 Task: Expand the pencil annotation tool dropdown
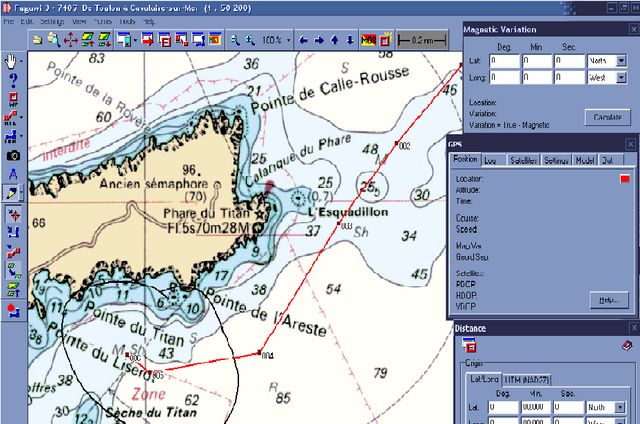point(22,193)
